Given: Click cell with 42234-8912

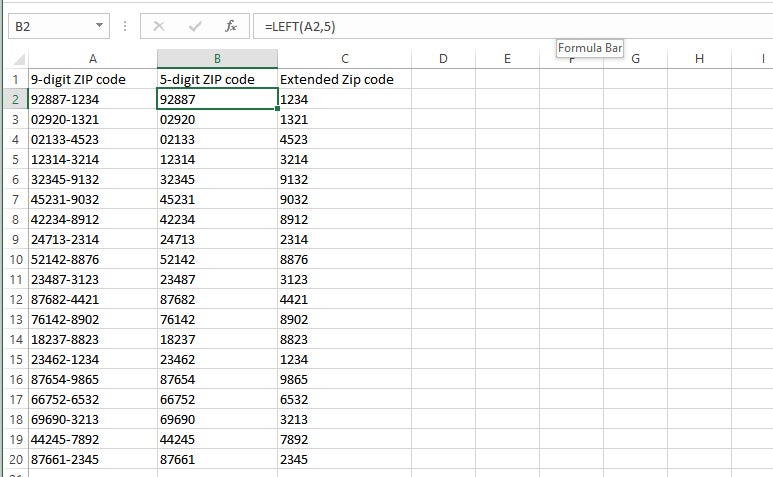Looking at the screenshot, I should point(93,220).
